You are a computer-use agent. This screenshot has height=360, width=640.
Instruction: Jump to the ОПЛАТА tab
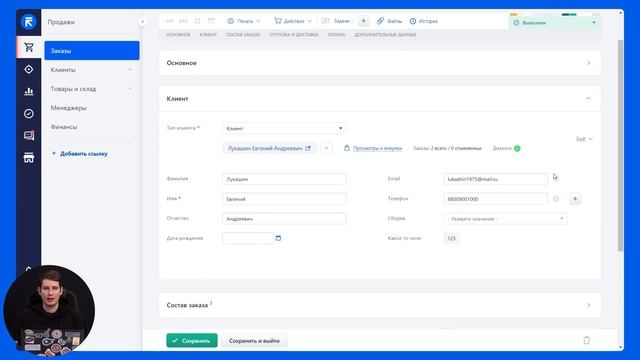336,35
